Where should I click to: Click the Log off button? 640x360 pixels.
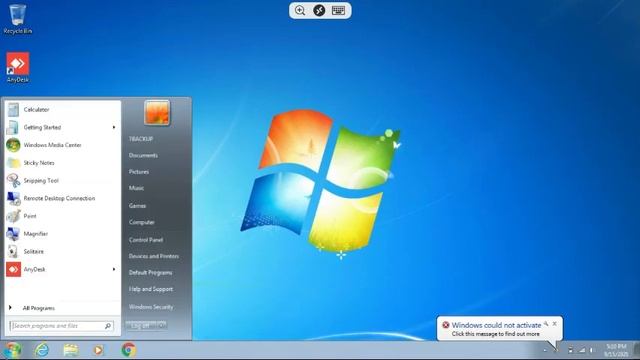[141, 325]
